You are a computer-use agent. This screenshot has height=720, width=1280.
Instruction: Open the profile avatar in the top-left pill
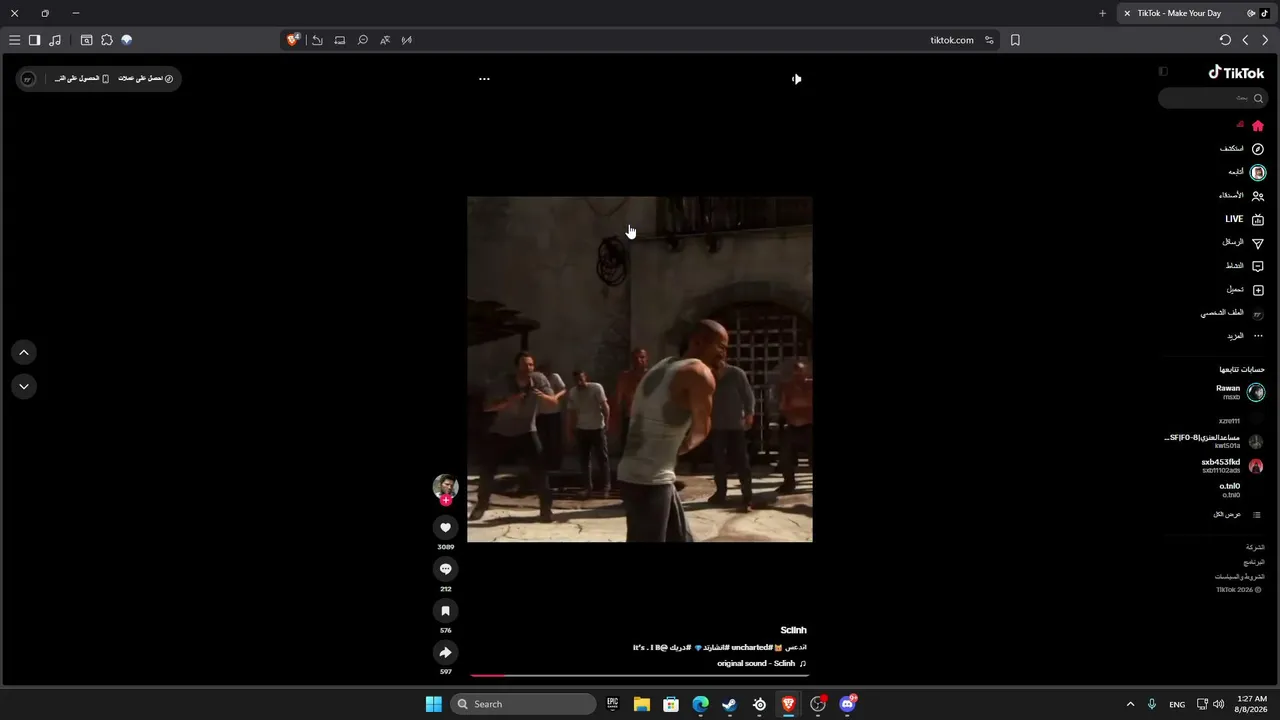click(28, 78)
